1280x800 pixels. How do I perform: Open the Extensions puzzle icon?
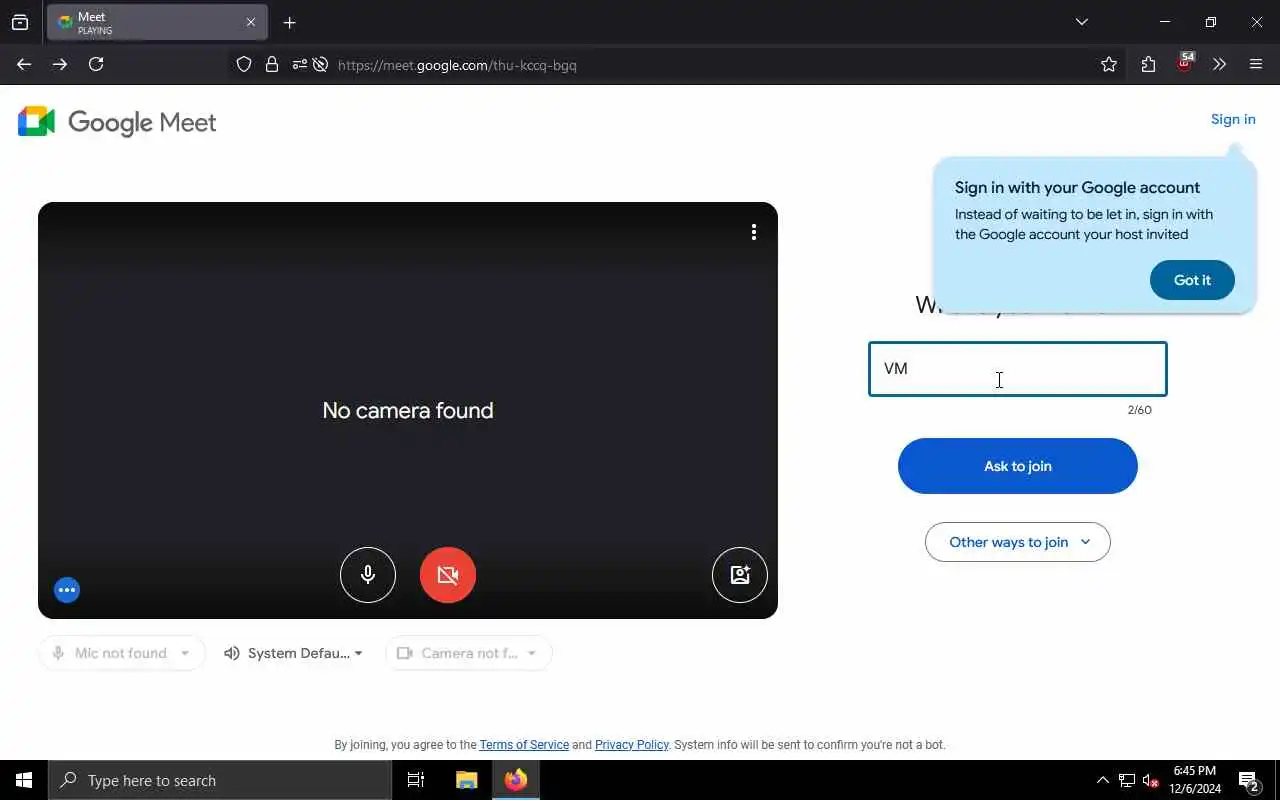pyautogui.click(x=1148, y=64)
